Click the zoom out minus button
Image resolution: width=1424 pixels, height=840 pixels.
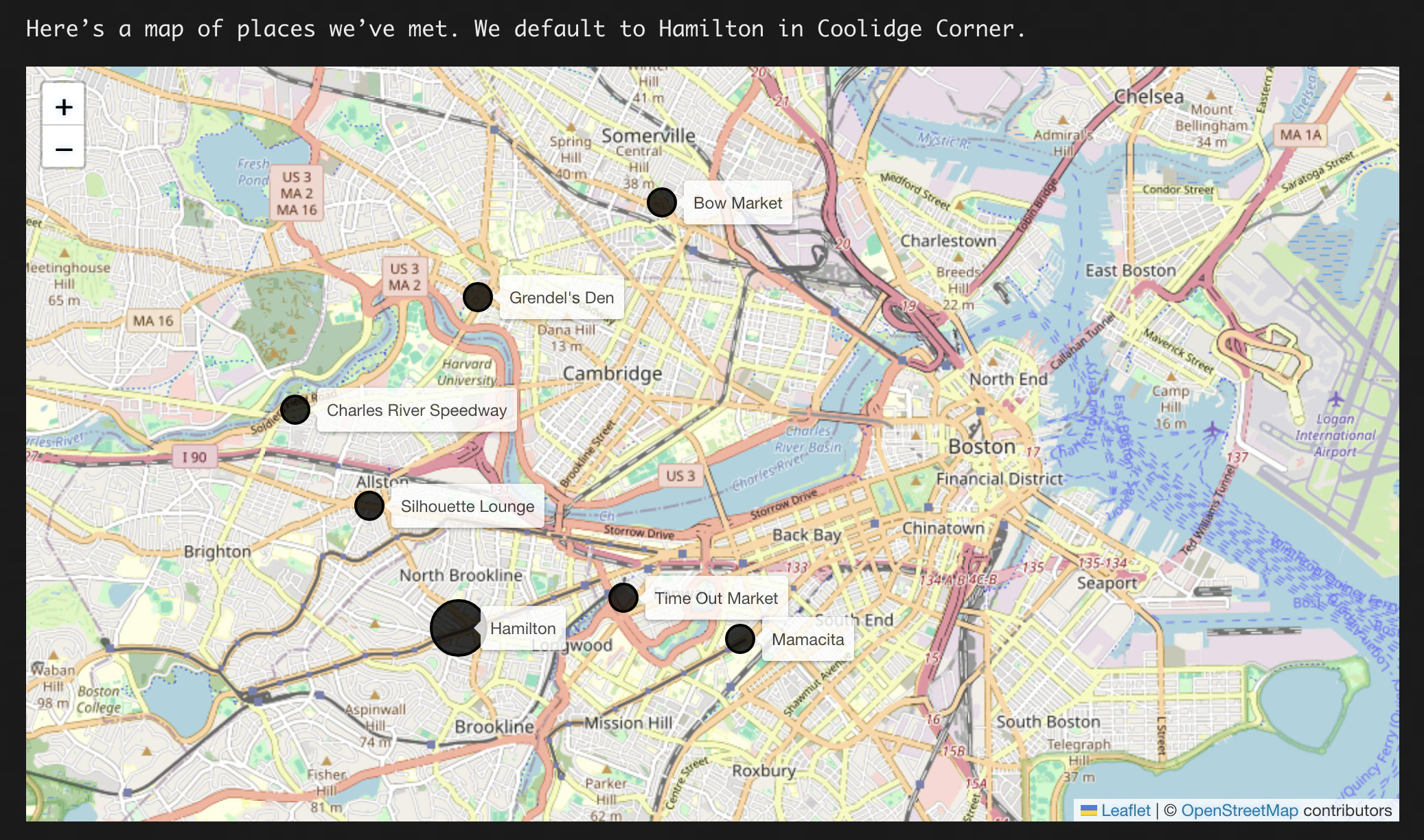[x=64, y=148]
